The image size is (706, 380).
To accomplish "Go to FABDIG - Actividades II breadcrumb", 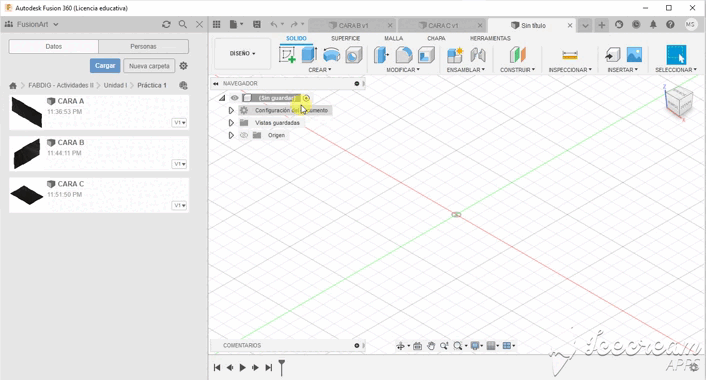I will point(61,85).
